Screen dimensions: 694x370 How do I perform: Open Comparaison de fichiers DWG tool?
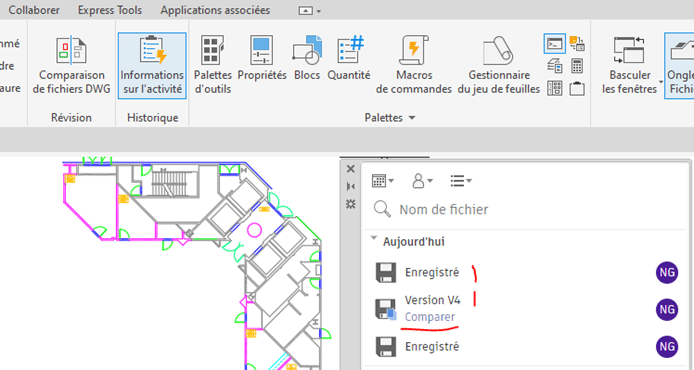(71, 66)
